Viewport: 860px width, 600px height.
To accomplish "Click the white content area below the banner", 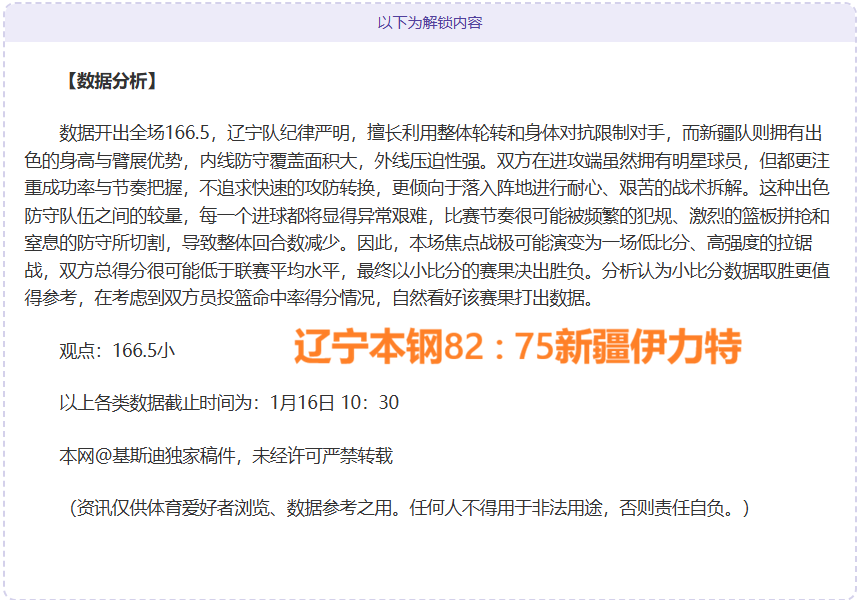I will [x=430, y=560].
